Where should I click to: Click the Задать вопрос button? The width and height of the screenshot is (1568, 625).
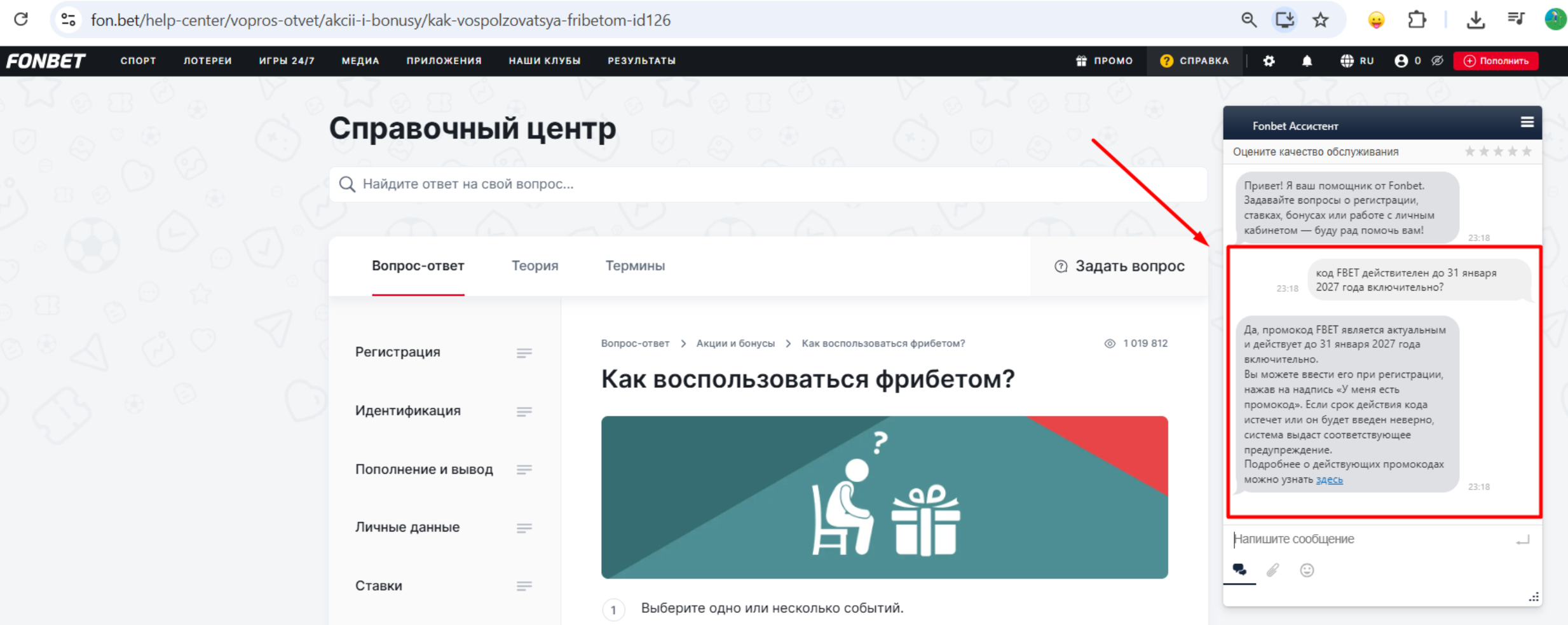pos(1119,266)
